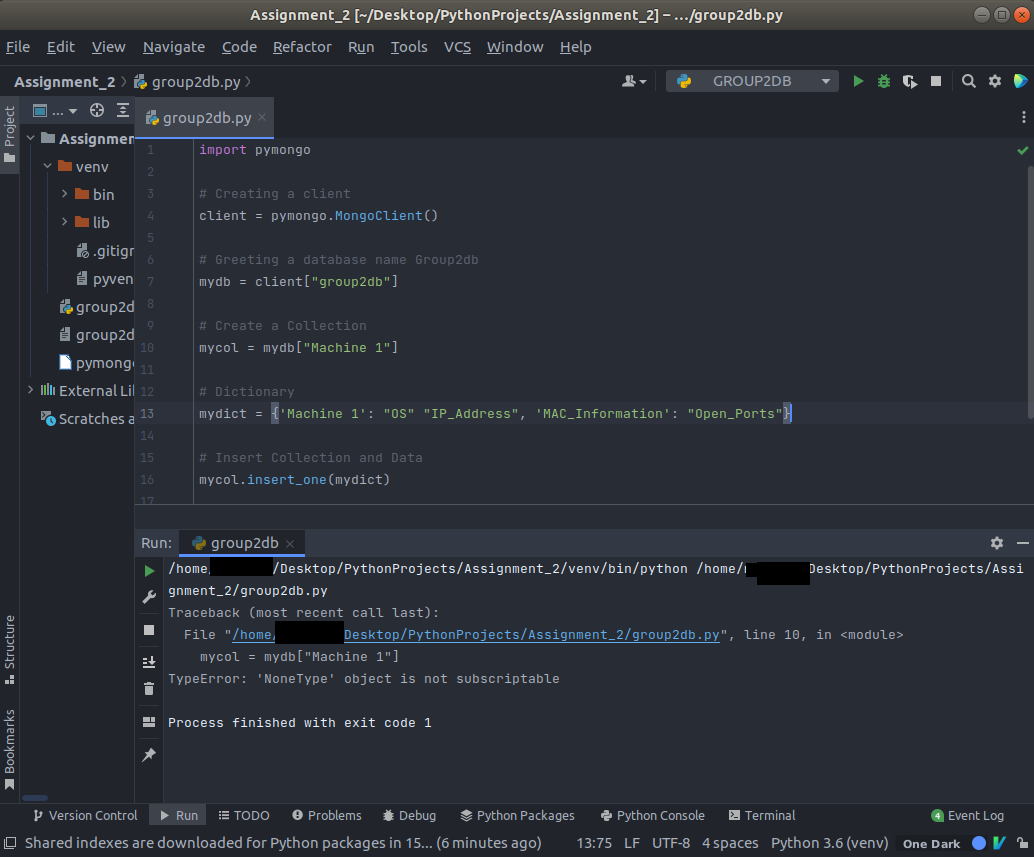Open Search Everywhere via magnifier icon

click(x=968, y=81)
